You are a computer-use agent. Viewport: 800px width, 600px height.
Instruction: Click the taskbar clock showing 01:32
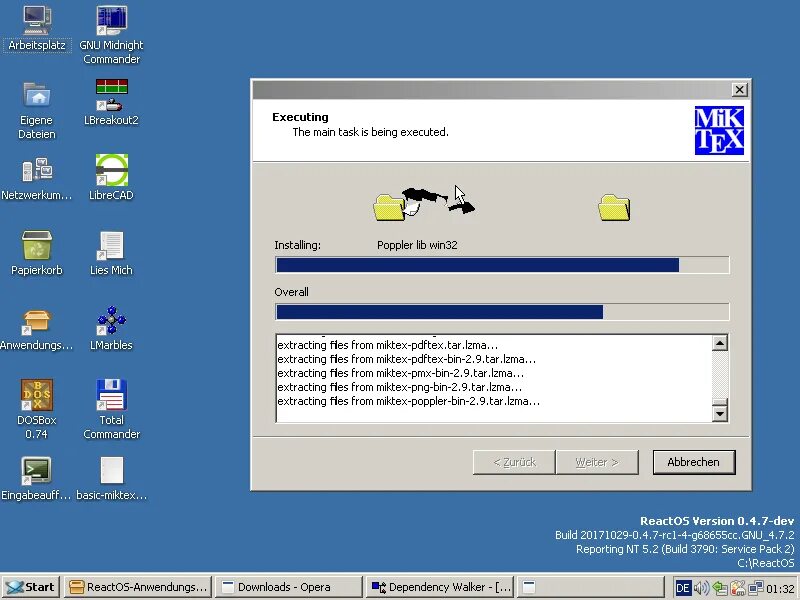(780, 589)
